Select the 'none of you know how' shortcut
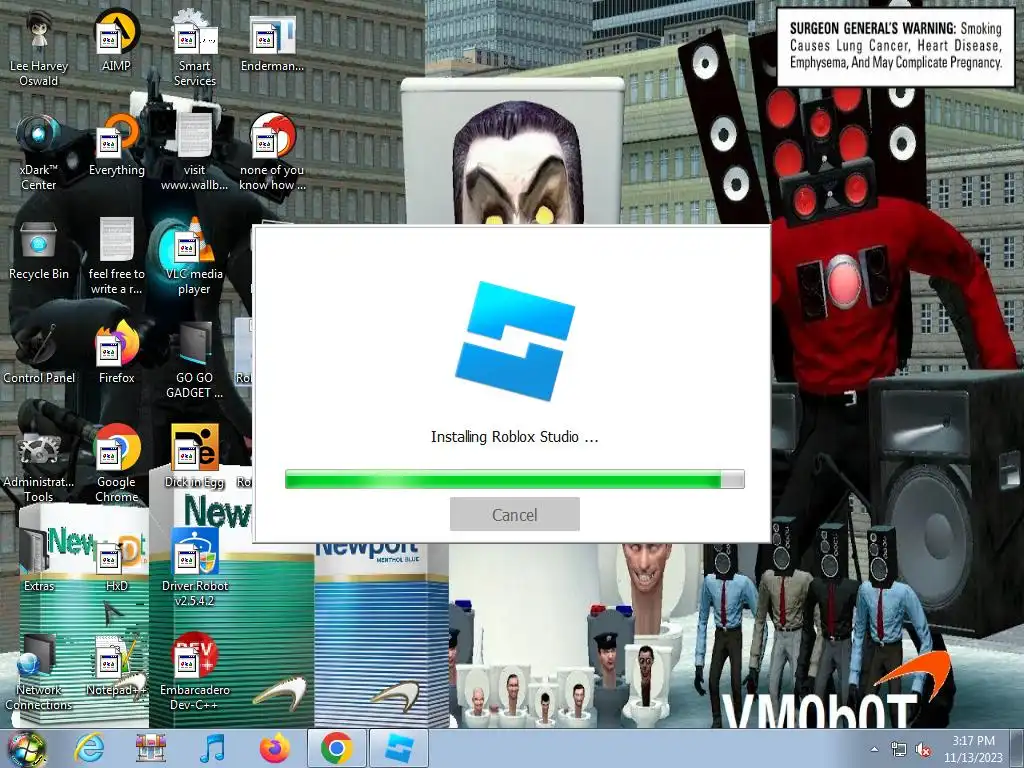The width and height of the screenshot is (1024, 768). click(x=272, y=152)
